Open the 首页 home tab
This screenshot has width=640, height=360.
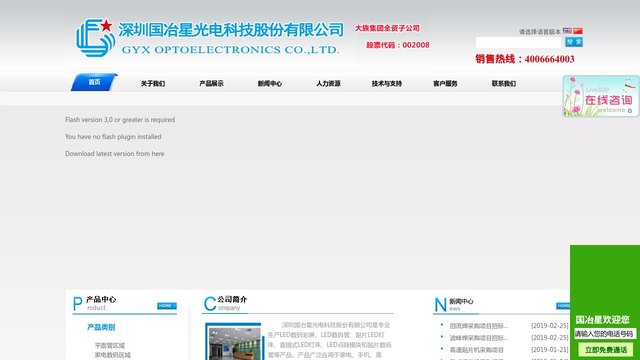(x=94, y=82)
